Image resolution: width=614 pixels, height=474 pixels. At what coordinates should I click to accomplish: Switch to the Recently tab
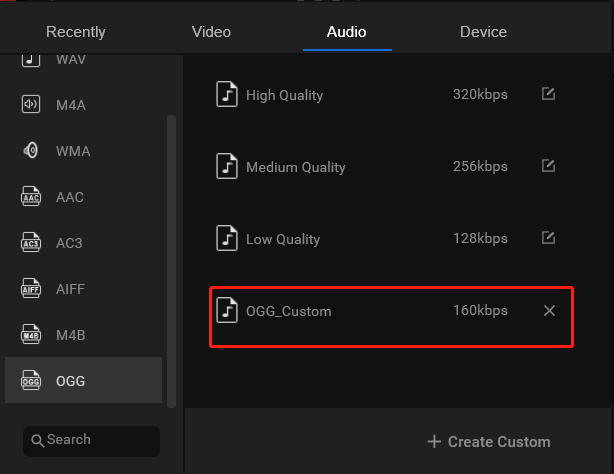pyautogui.click(x=76, y=32)
